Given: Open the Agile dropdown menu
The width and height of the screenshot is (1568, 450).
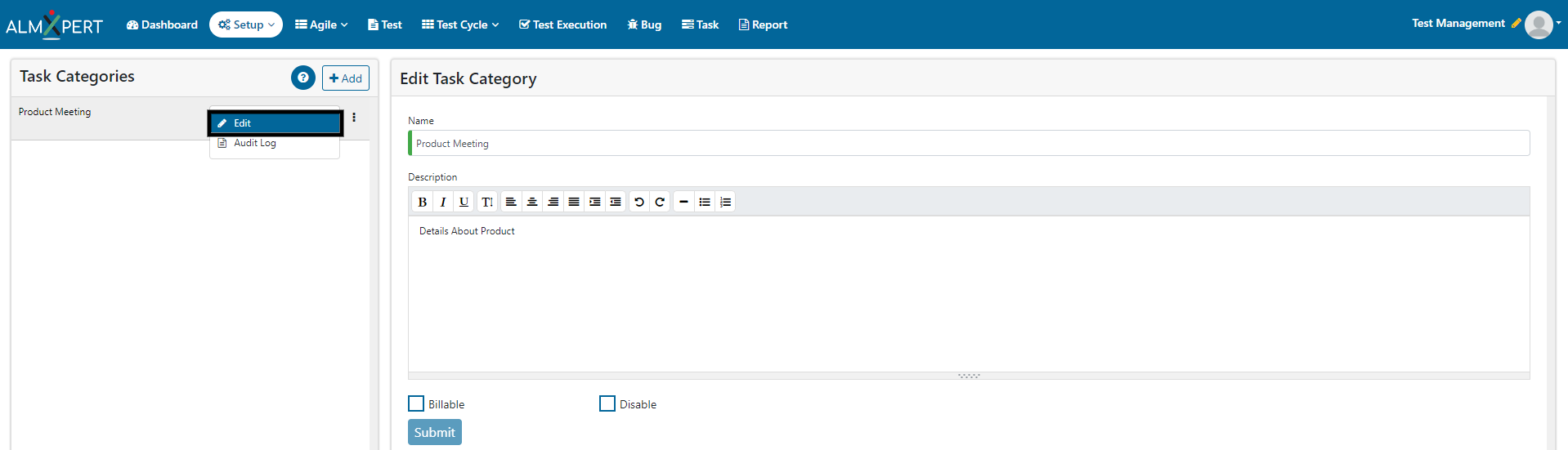Looking at the screenshot, I should (321, 25).
